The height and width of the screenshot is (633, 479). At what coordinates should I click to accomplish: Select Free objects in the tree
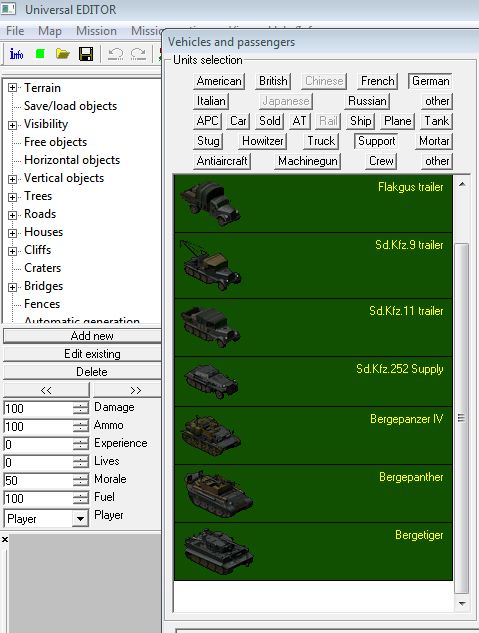point(55,142)
